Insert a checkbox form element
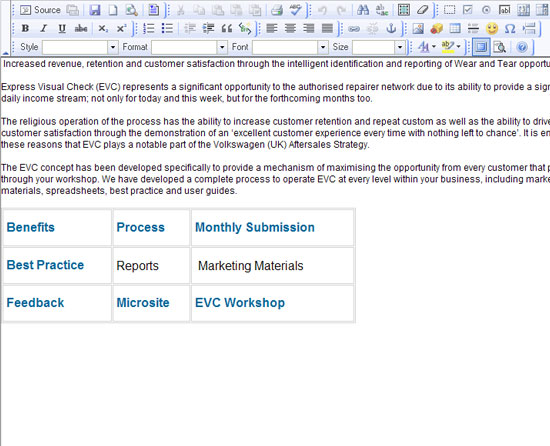This screenshot has width=550, height=446. 468,10
